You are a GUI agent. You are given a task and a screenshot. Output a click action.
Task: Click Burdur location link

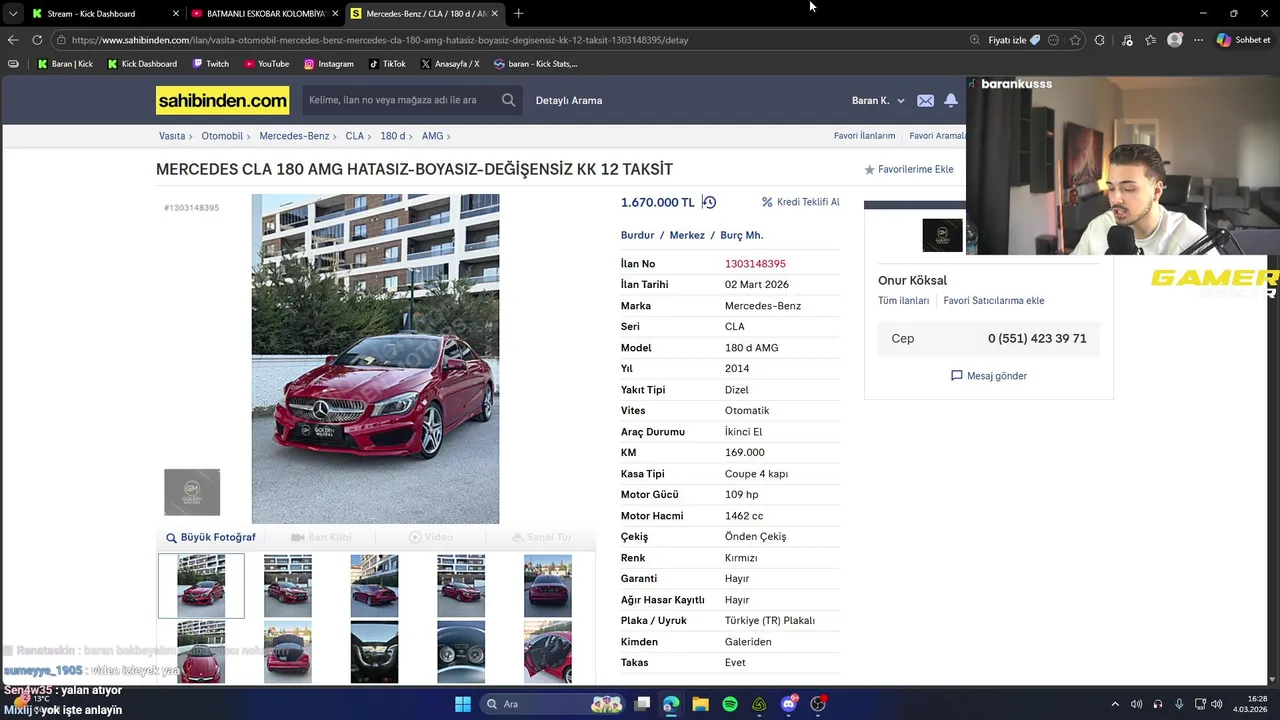[637, 235]
